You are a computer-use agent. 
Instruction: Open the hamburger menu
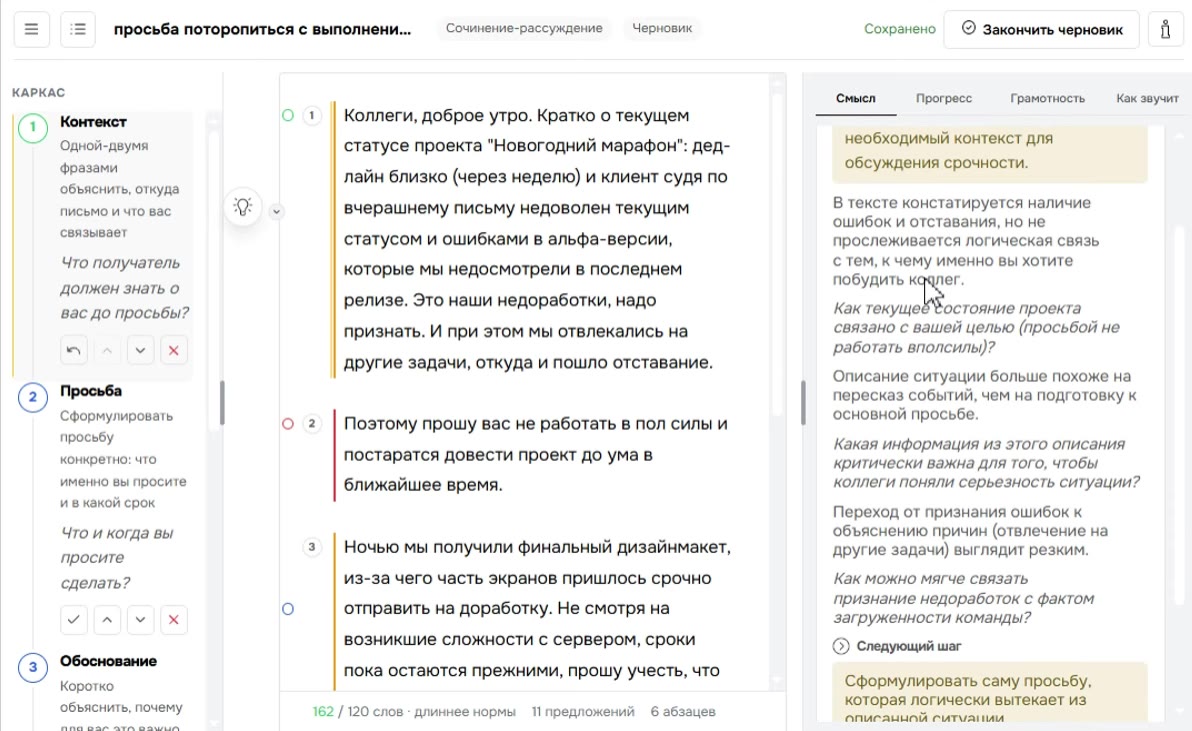31,30
